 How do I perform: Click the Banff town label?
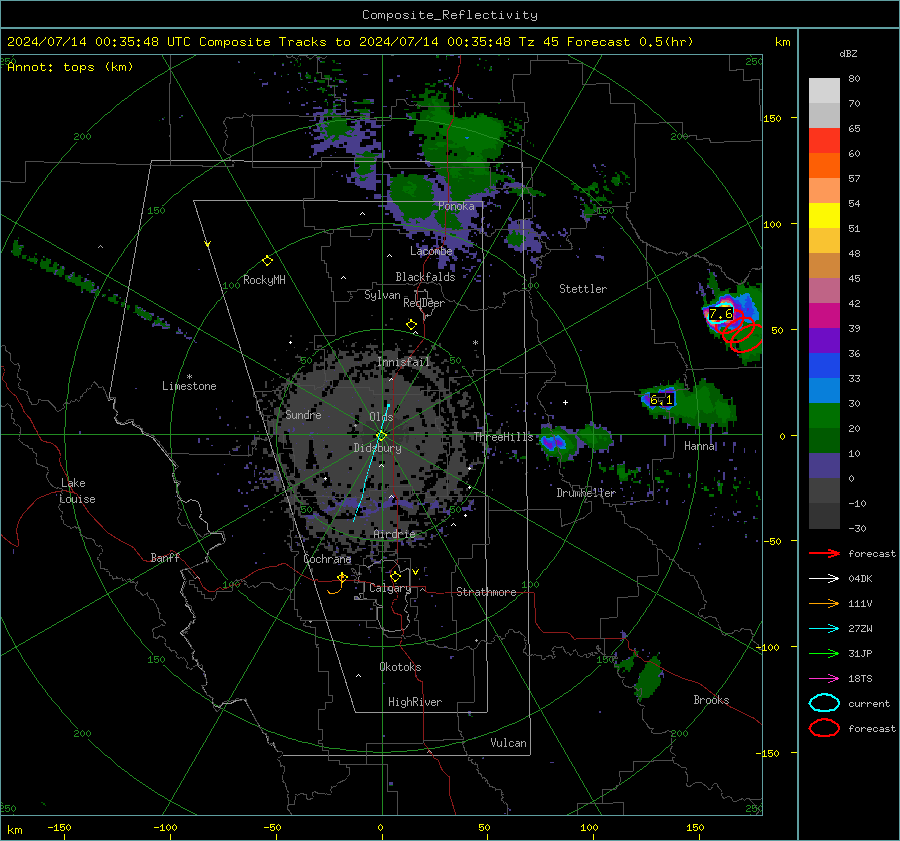coord(165,557)
